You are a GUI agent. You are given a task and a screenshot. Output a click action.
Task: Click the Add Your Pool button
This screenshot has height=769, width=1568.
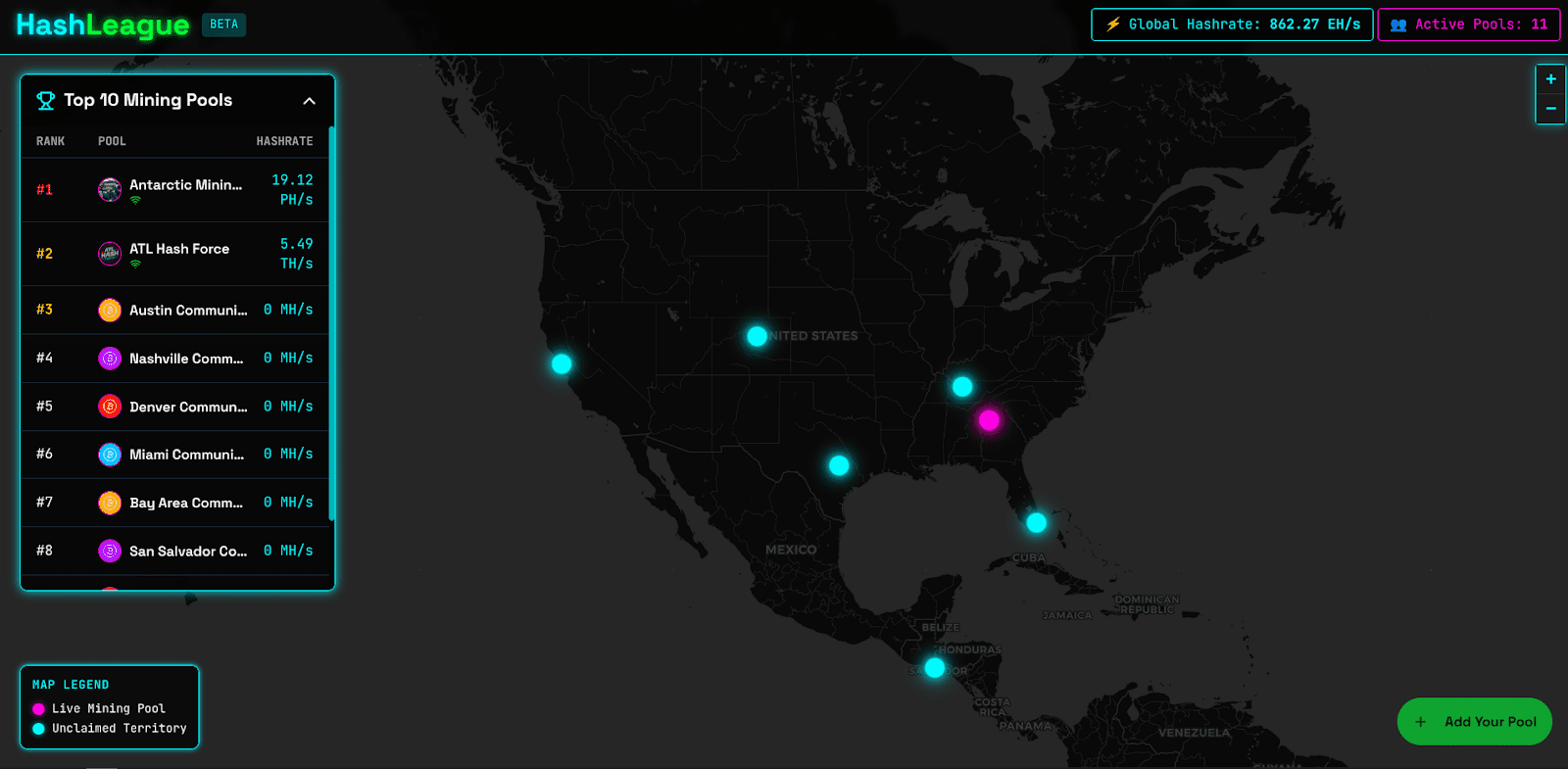click(1474, 722)
